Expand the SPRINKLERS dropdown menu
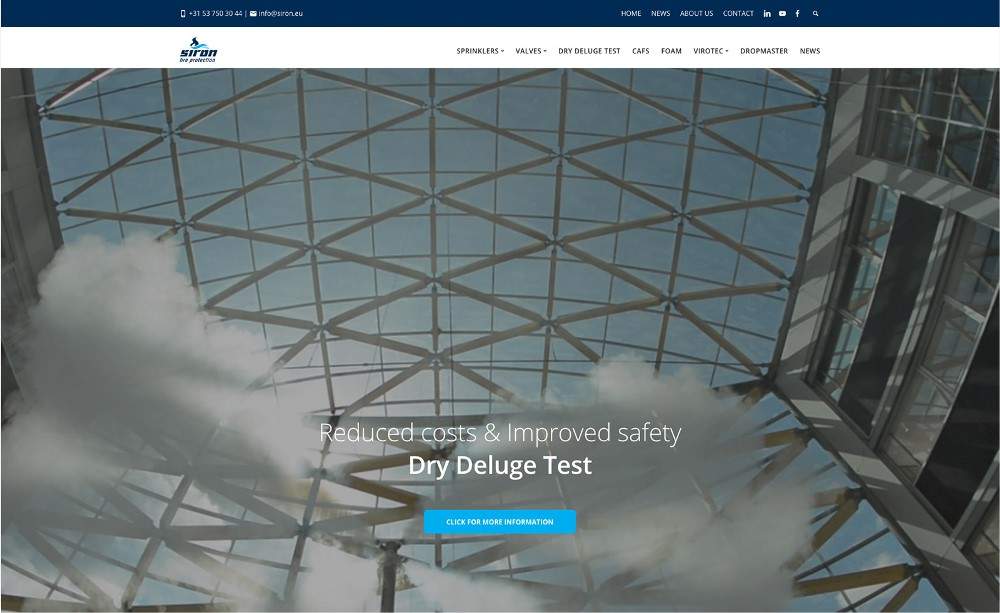Image resolution: width=1000 pixels, height=613 pixels. [x=480, y=50]
